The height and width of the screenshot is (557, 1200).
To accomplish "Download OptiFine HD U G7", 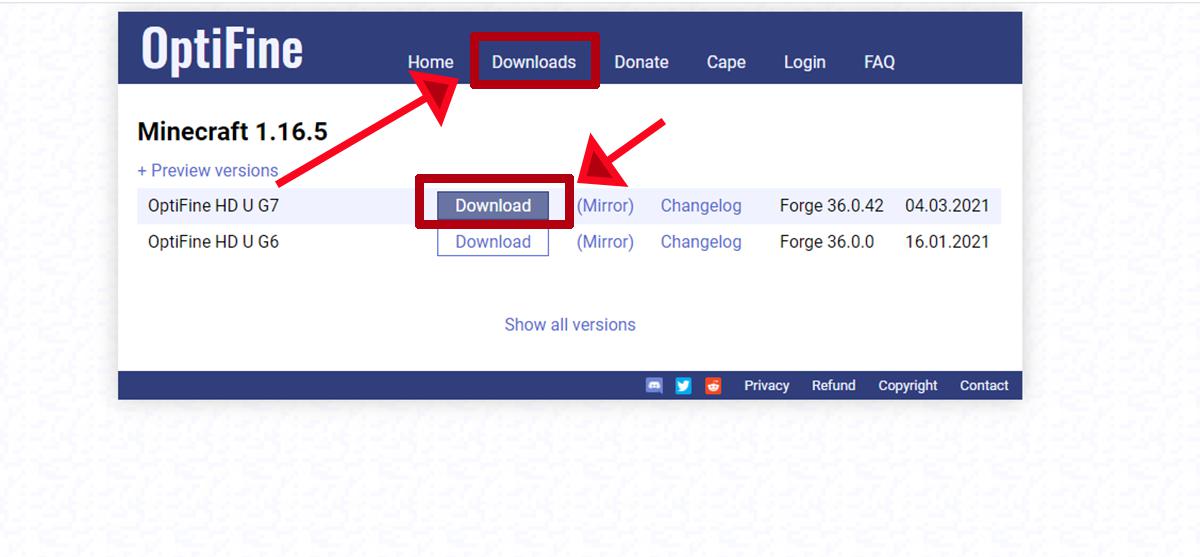I will (493, 205).
